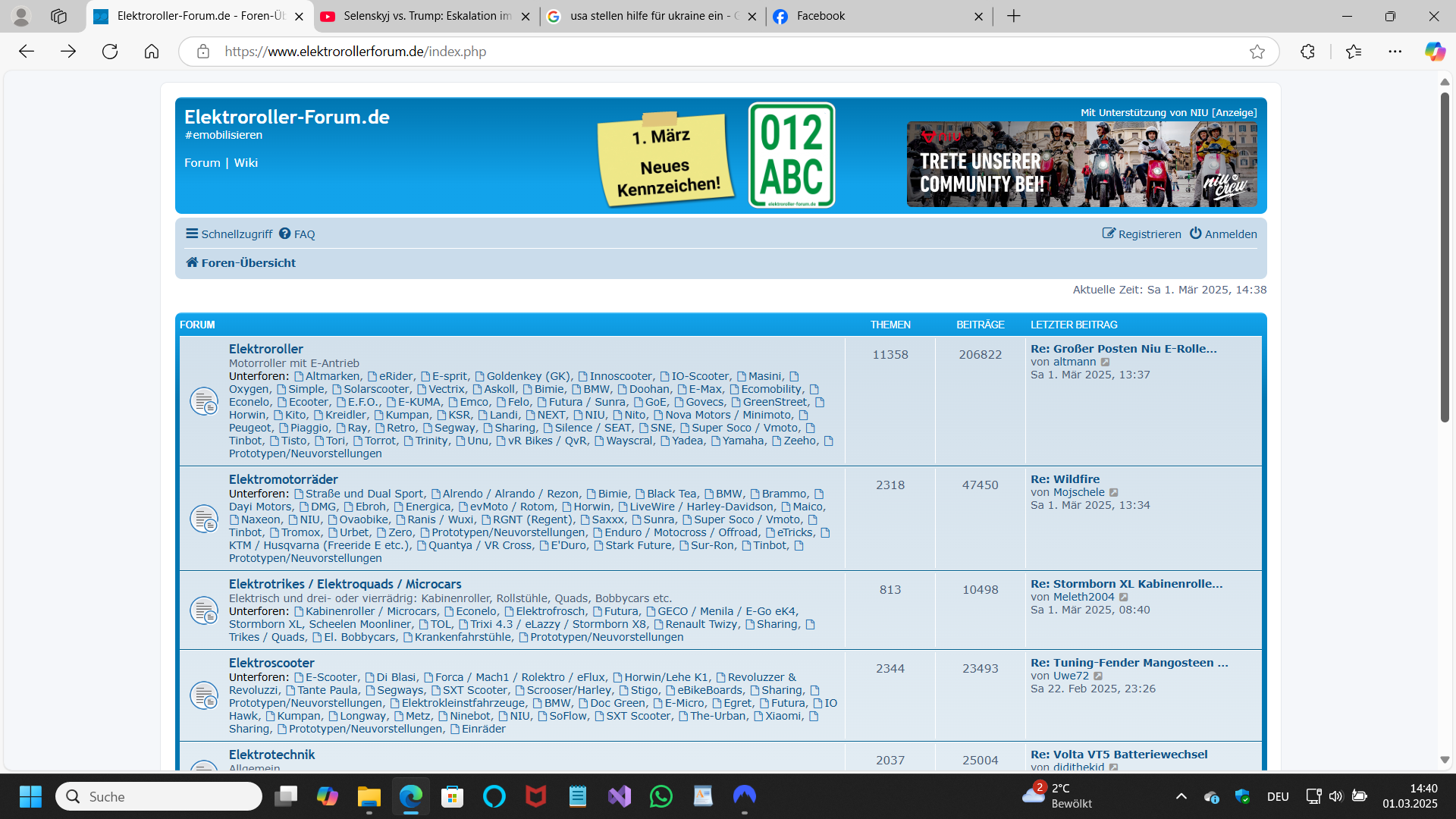Click the Elektroroller forum read-status icon
The width and height of the screenshot is (1456, 819).
tap(204, 401)
